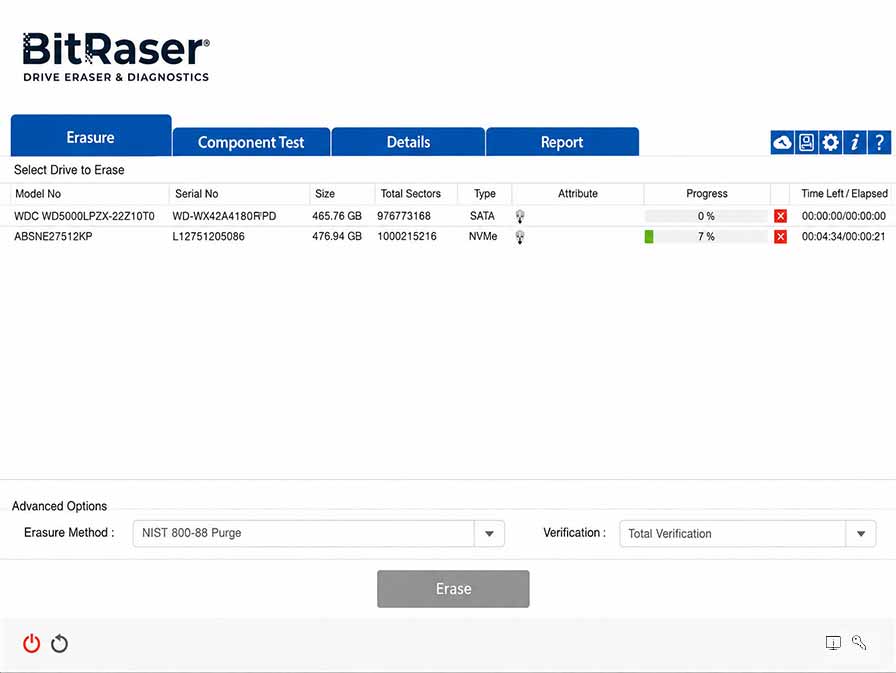Select the WDC WD5000LPZX-22Z10T0 drive row
Image resolution: width=896 pixels, height=673 pixels.
(x=448, y=216)
